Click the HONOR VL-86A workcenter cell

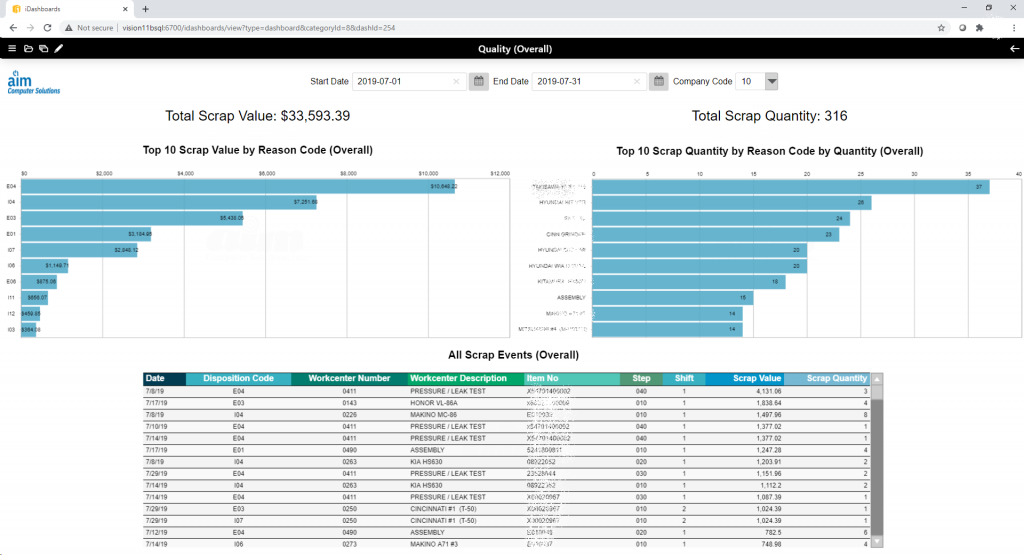tap(434, 403)
